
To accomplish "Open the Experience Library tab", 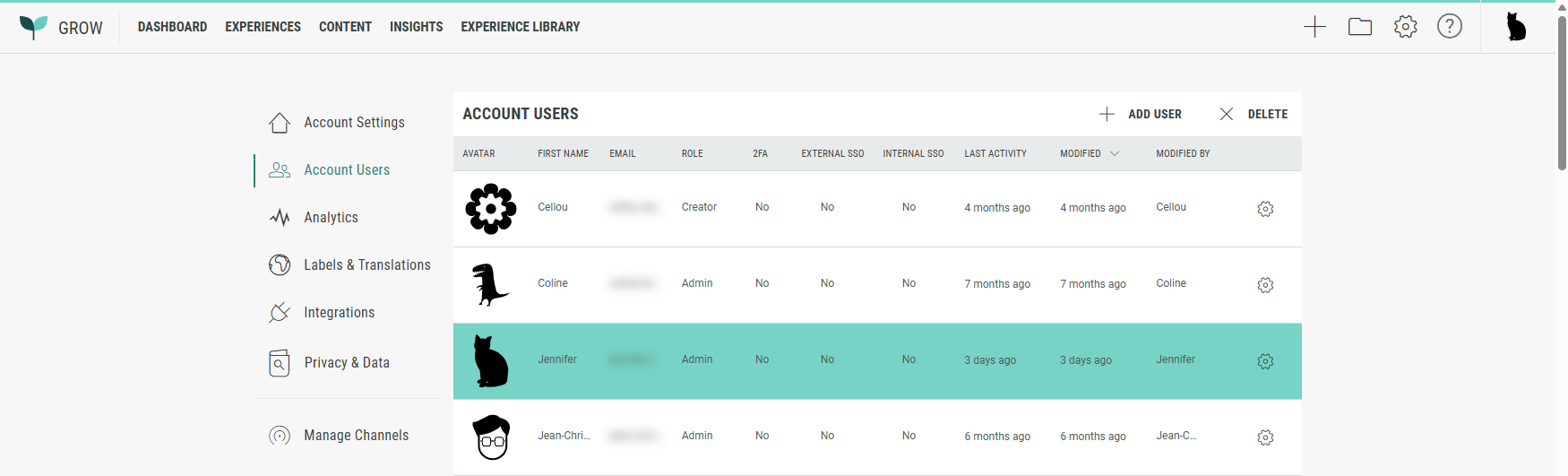I will [x=520, y=27].
